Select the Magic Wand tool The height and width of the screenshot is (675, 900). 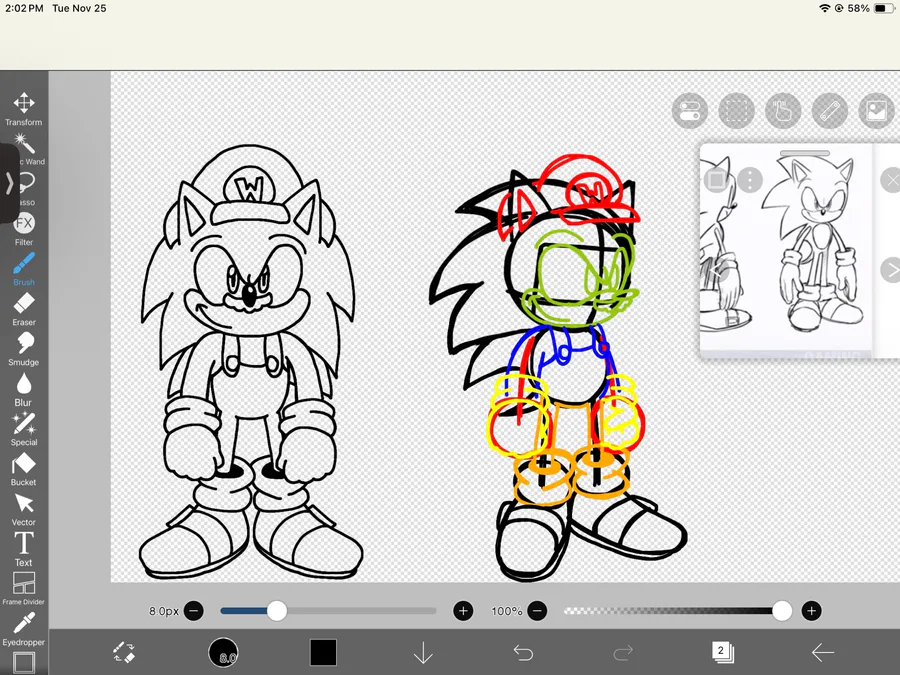(x=24, y=149)
